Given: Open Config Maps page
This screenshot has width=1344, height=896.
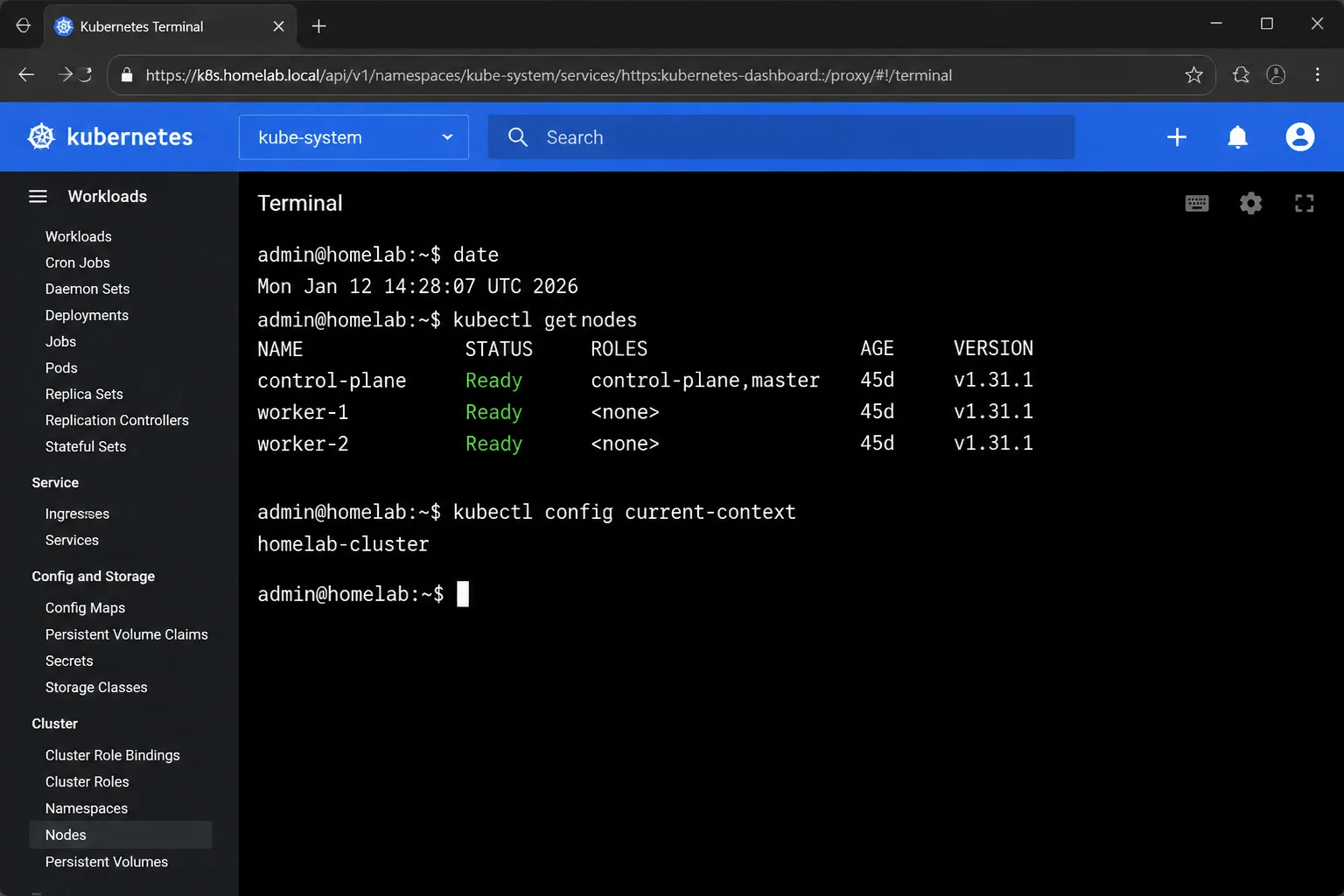Looking at the screenshot, I should (85, 607).
